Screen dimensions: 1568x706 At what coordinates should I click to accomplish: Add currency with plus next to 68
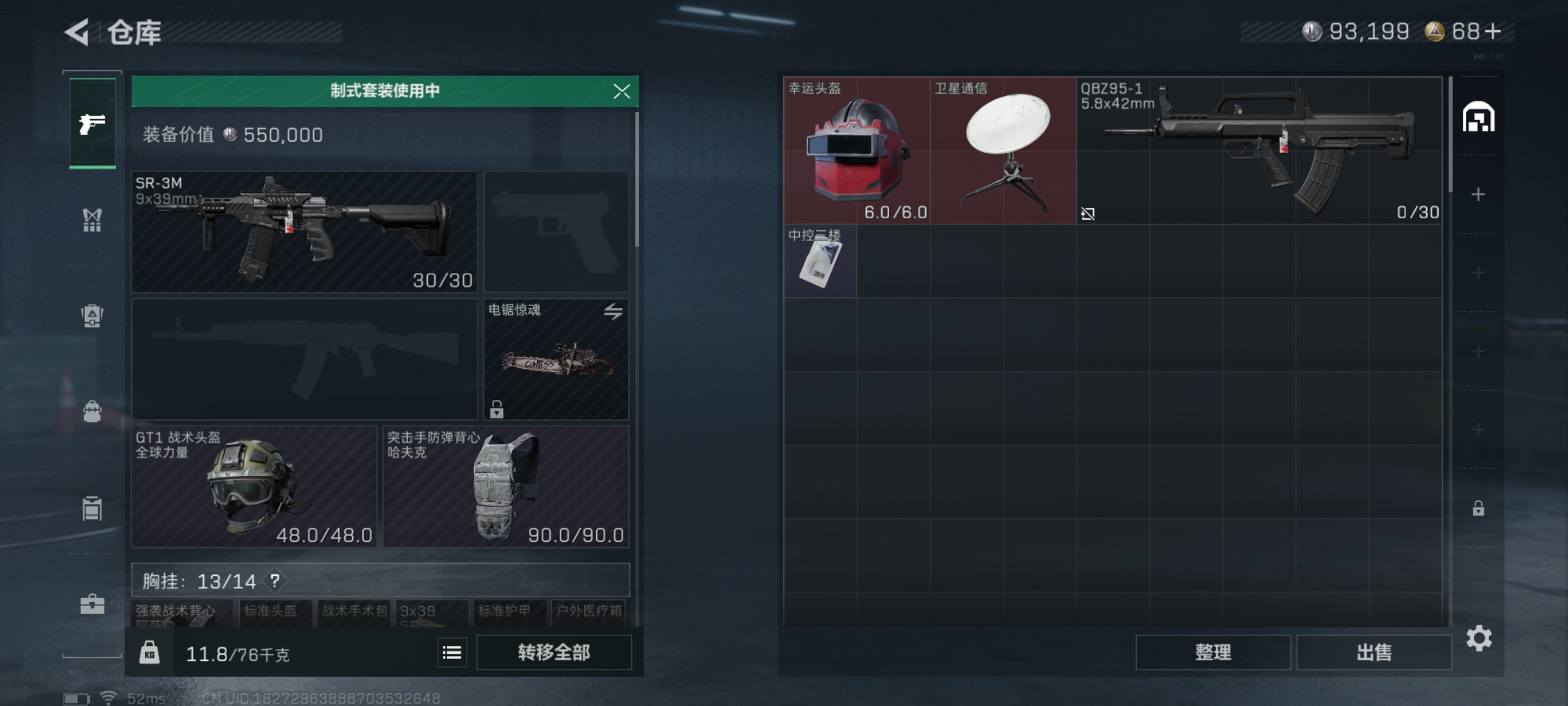pyautogui.click(x=1493, y=31)
